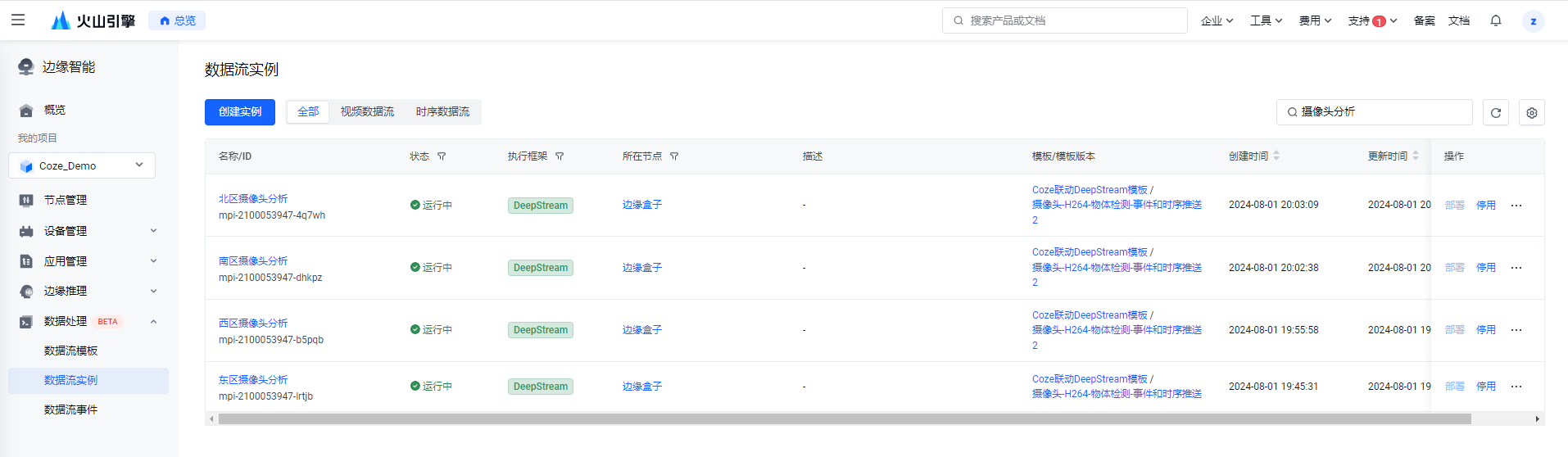
Task: Sort by 创建时间 column
Action: pos(1276,156)
